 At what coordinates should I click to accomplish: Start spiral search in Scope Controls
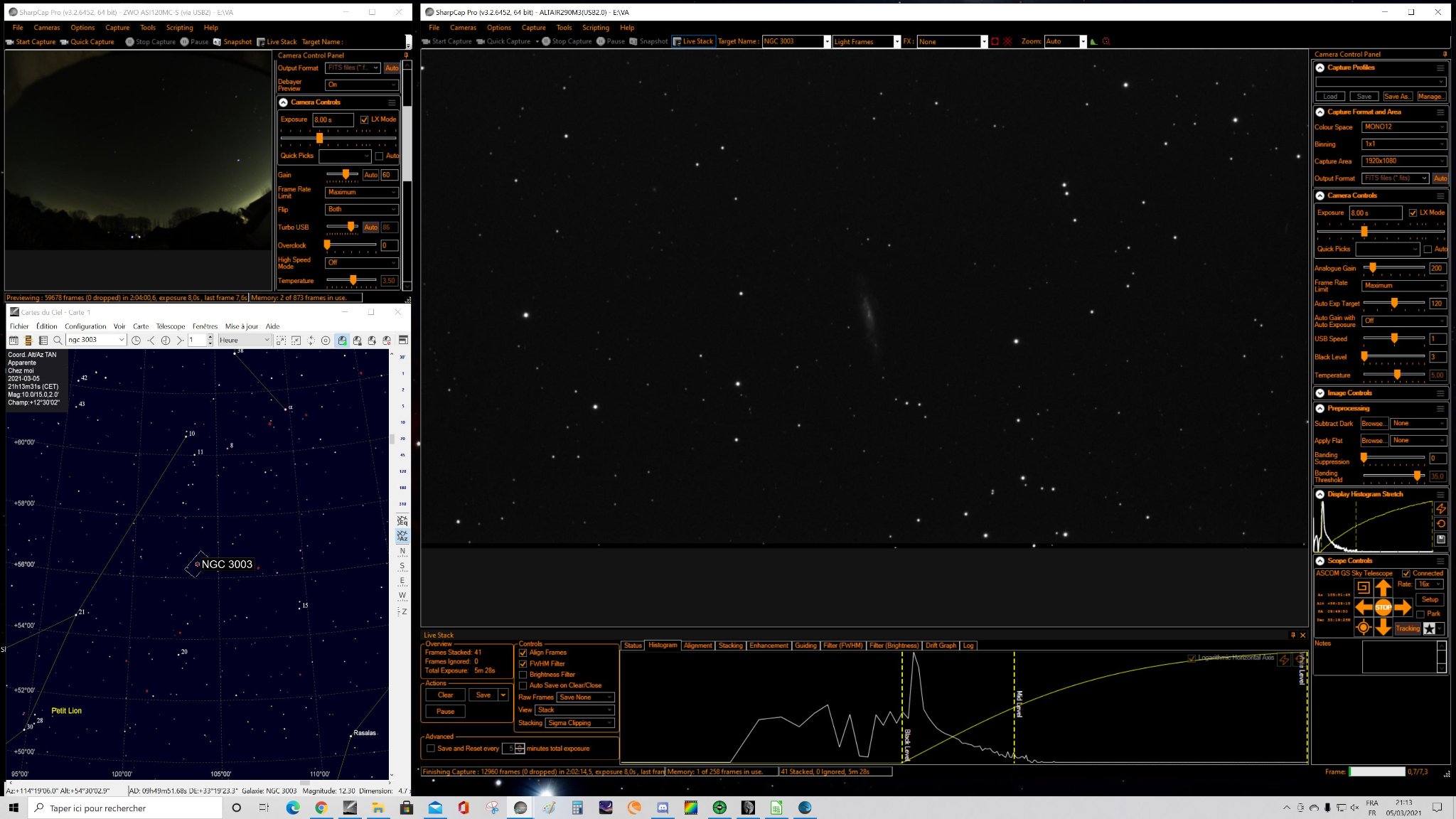[x=1363, y=587]
